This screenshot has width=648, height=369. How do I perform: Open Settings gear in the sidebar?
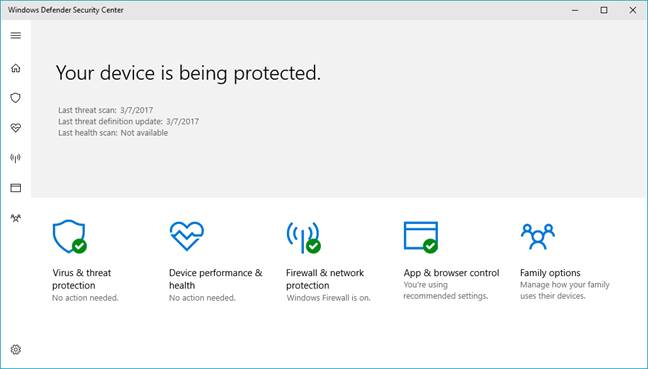tap(16, 350)
